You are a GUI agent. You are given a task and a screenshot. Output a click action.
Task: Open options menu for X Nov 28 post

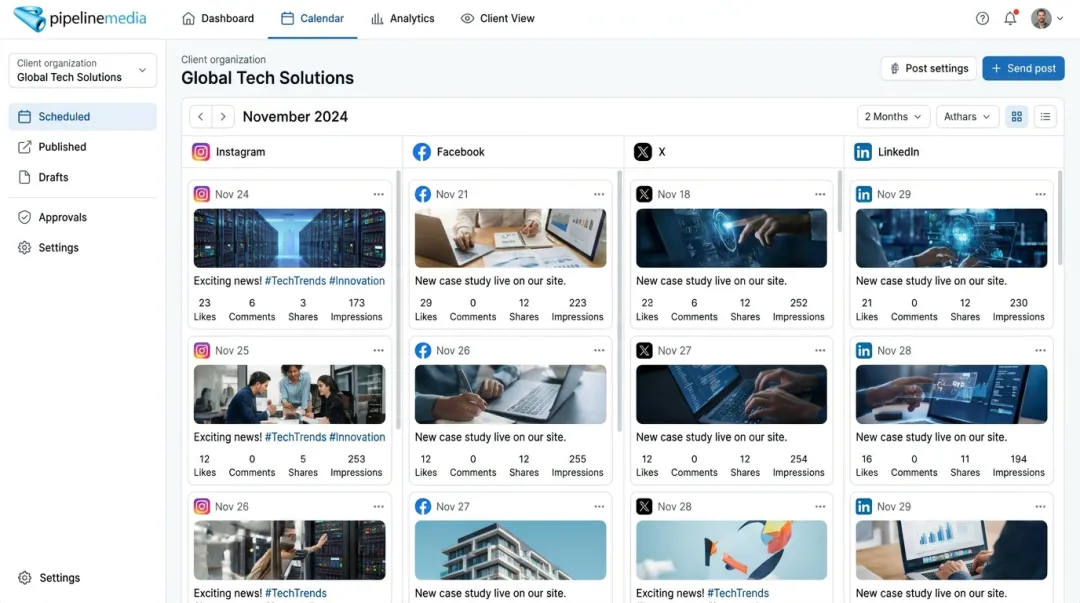coord(820,507)
